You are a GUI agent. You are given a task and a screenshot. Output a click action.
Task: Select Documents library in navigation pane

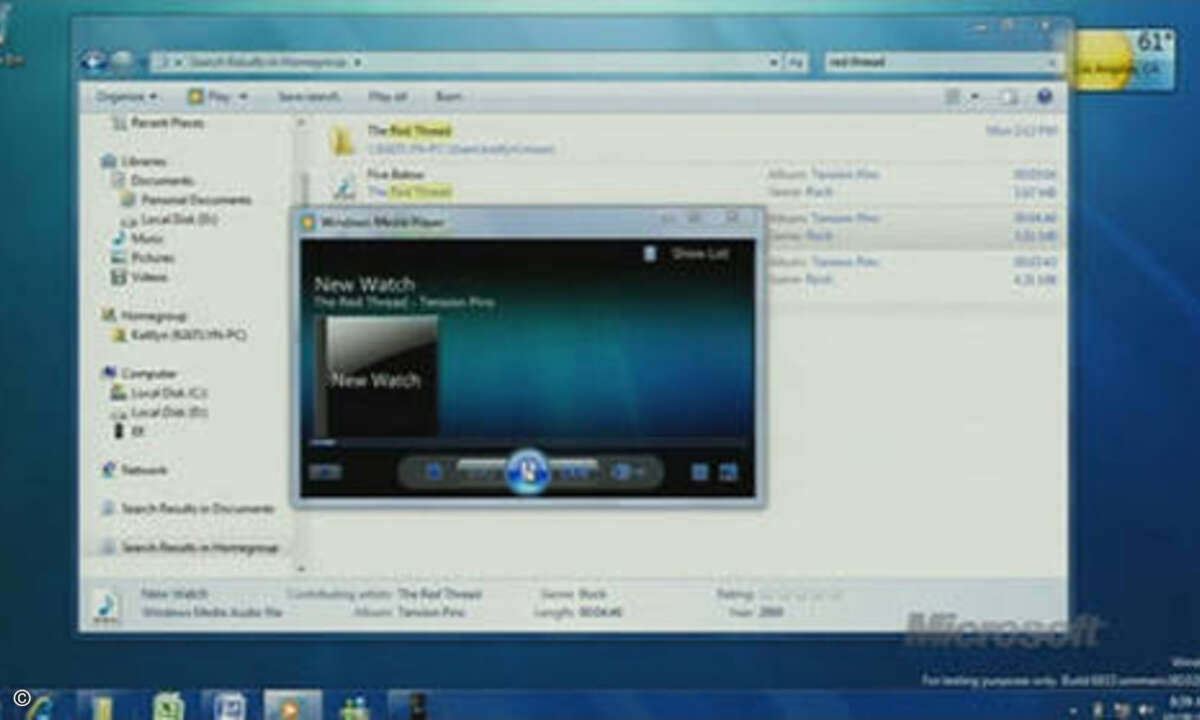152,180
